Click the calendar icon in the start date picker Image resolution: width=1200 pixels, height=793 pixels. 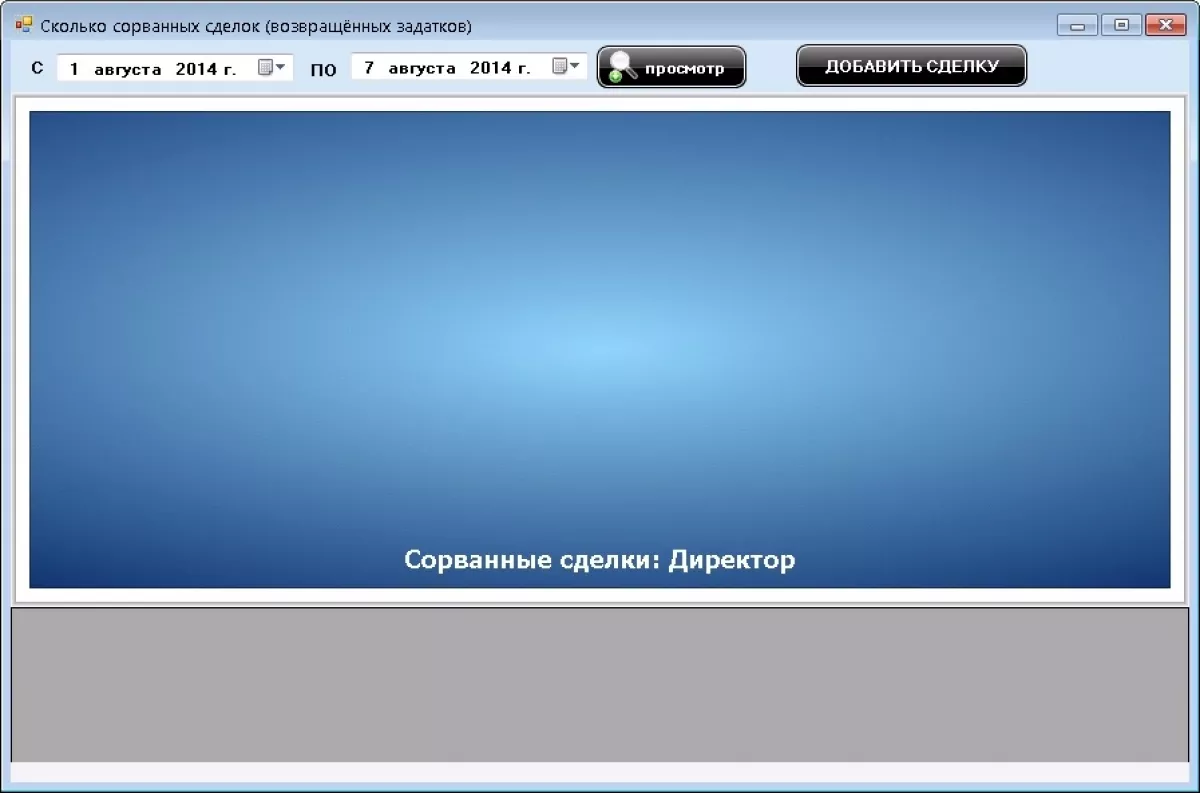click(x=265, y=67)
